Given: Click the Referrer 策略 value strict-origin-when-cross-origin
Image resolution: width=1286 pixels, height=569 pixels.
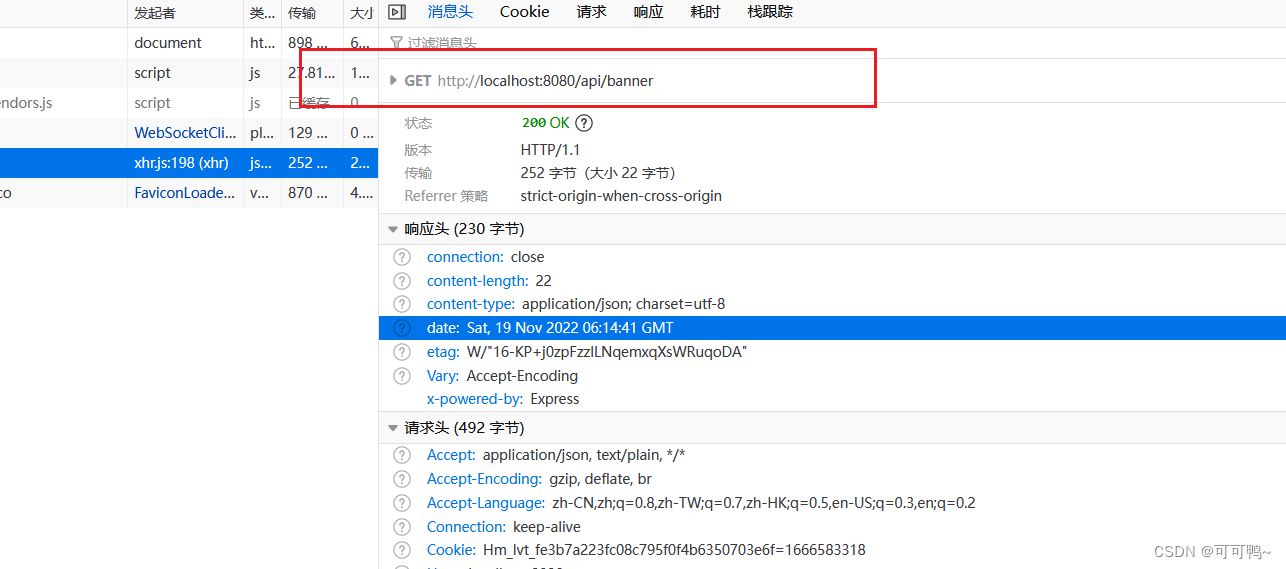Looking at the screenshot, I should tap(621, 196).
